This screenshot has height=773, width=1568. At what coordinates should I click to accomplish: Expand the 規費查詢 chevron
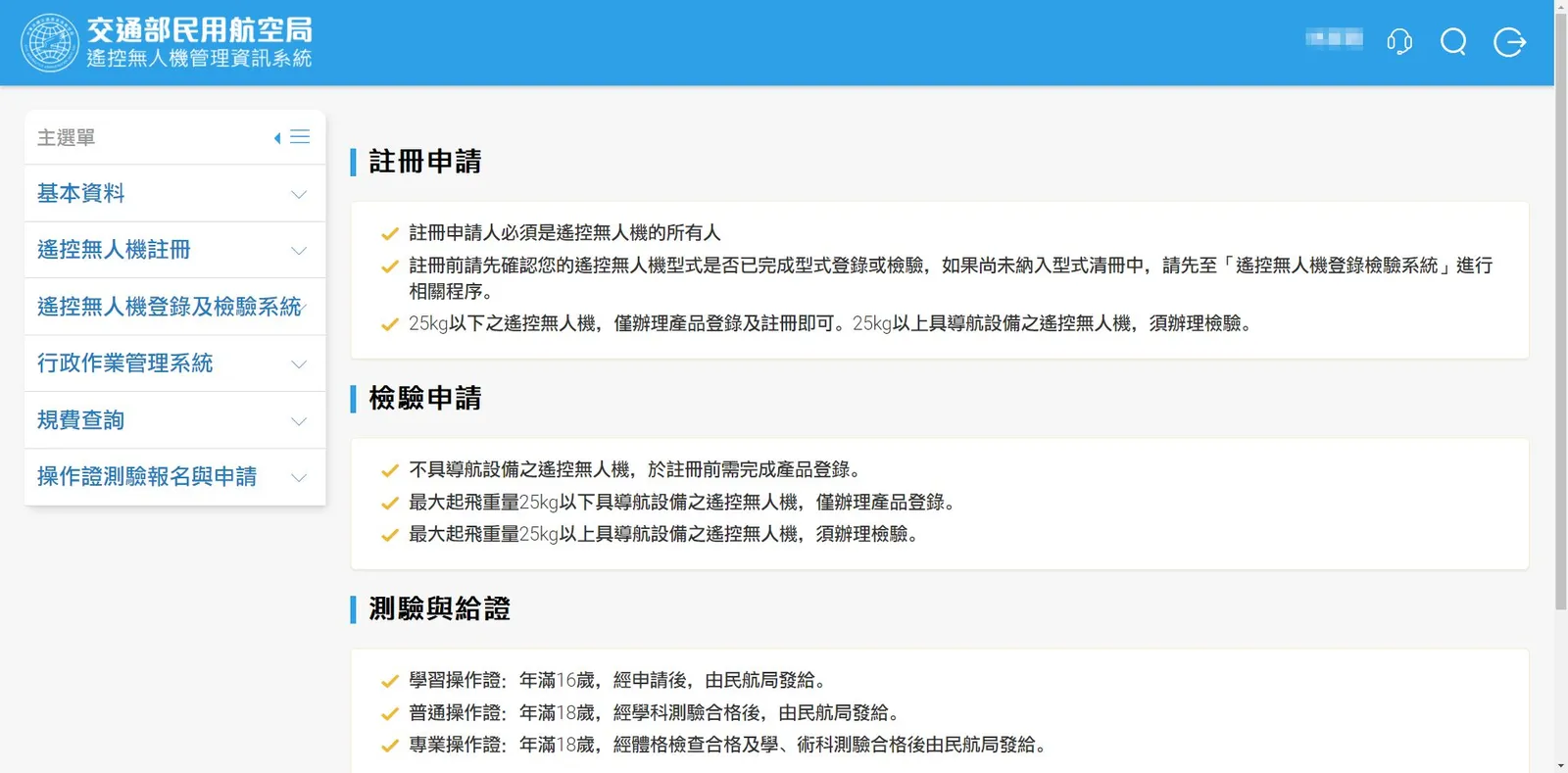point(299,421)
